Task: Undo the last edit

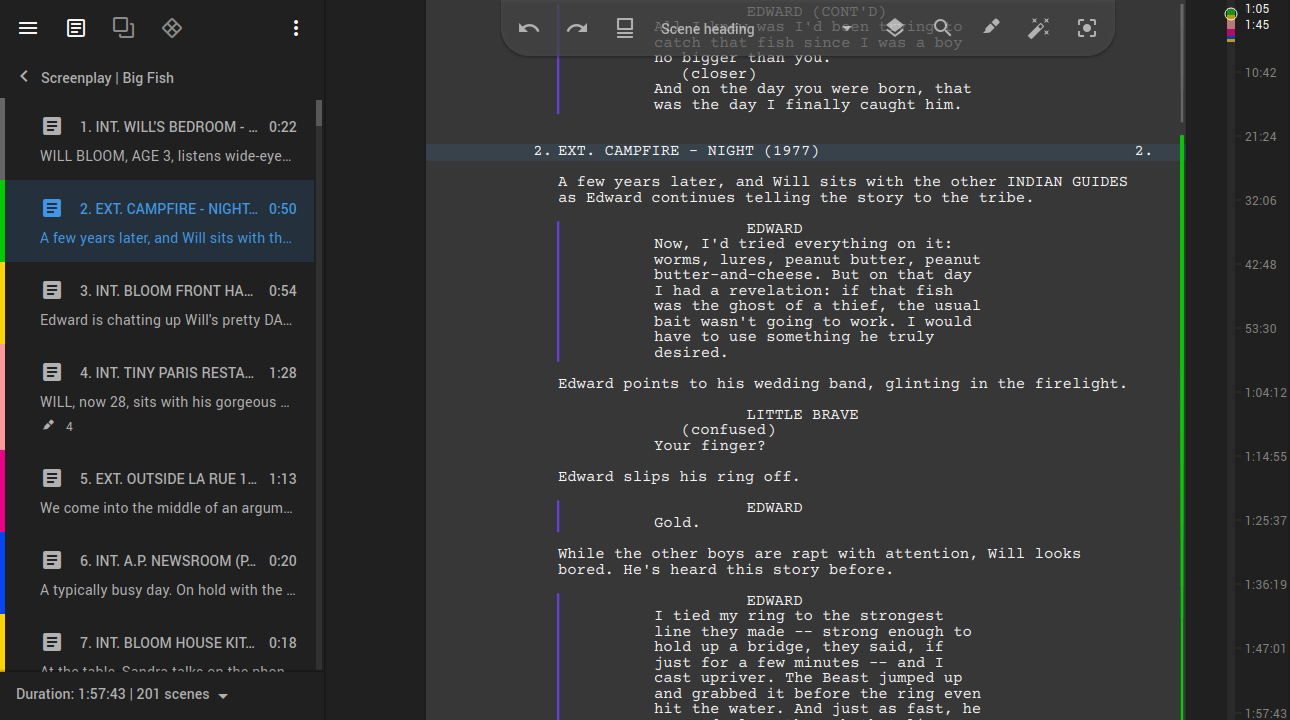Action: click(x=529, y=28)
